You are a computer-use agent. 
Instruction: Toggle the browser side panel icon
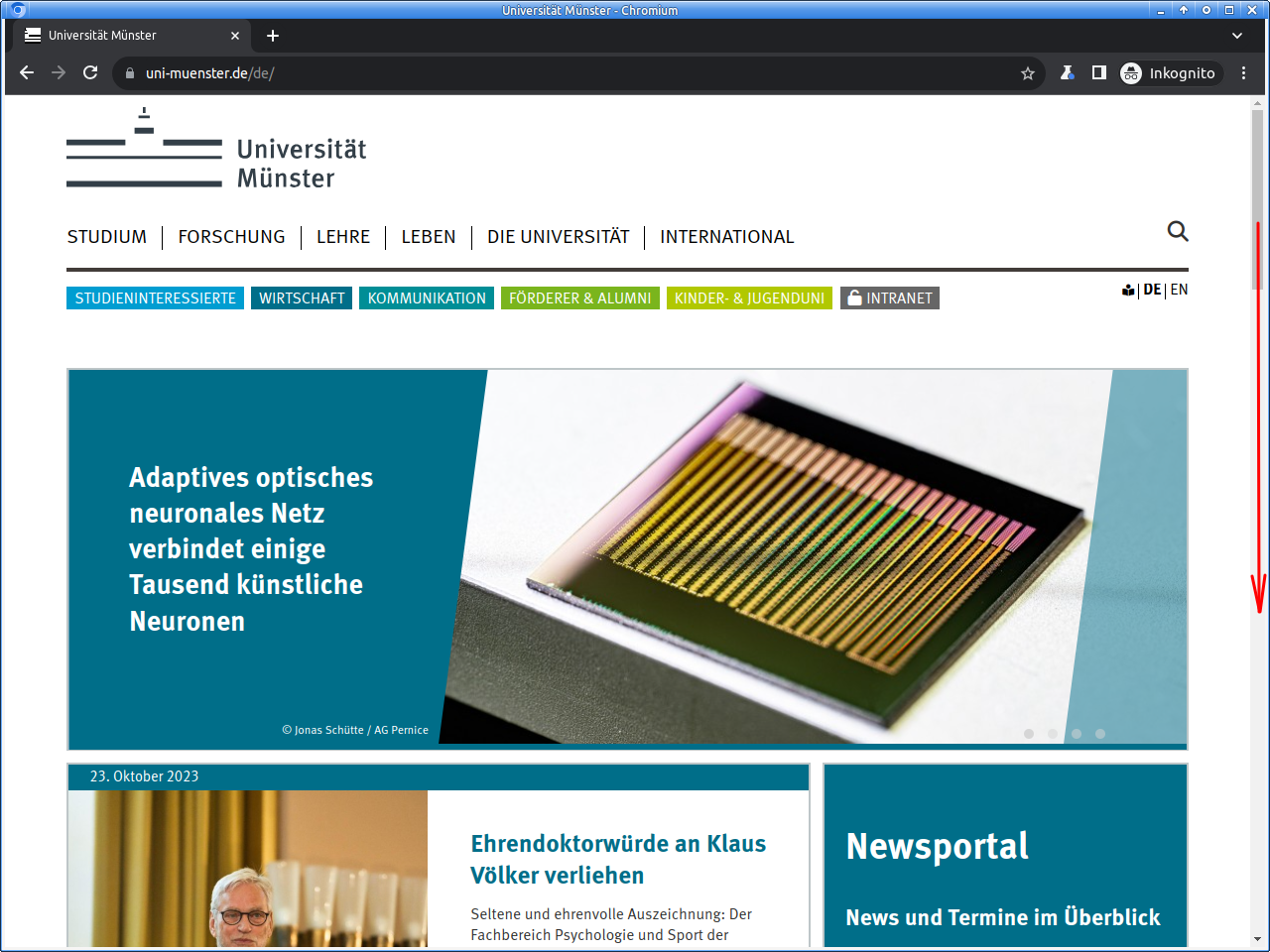(x=1098, y=72)
